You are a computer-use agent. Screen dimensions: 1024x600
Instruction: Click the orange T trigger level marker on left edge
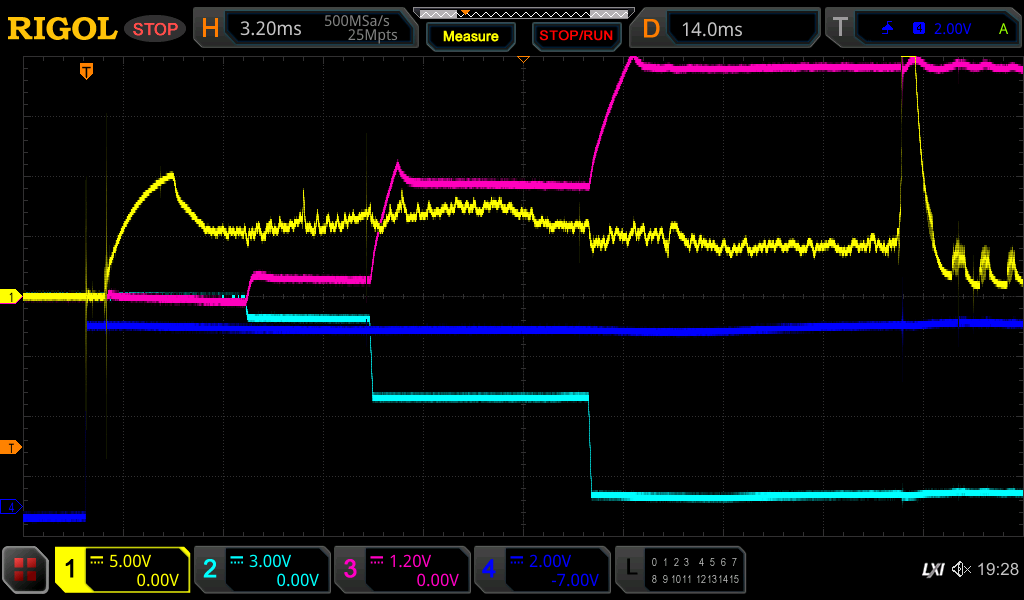tap(11, 447)
